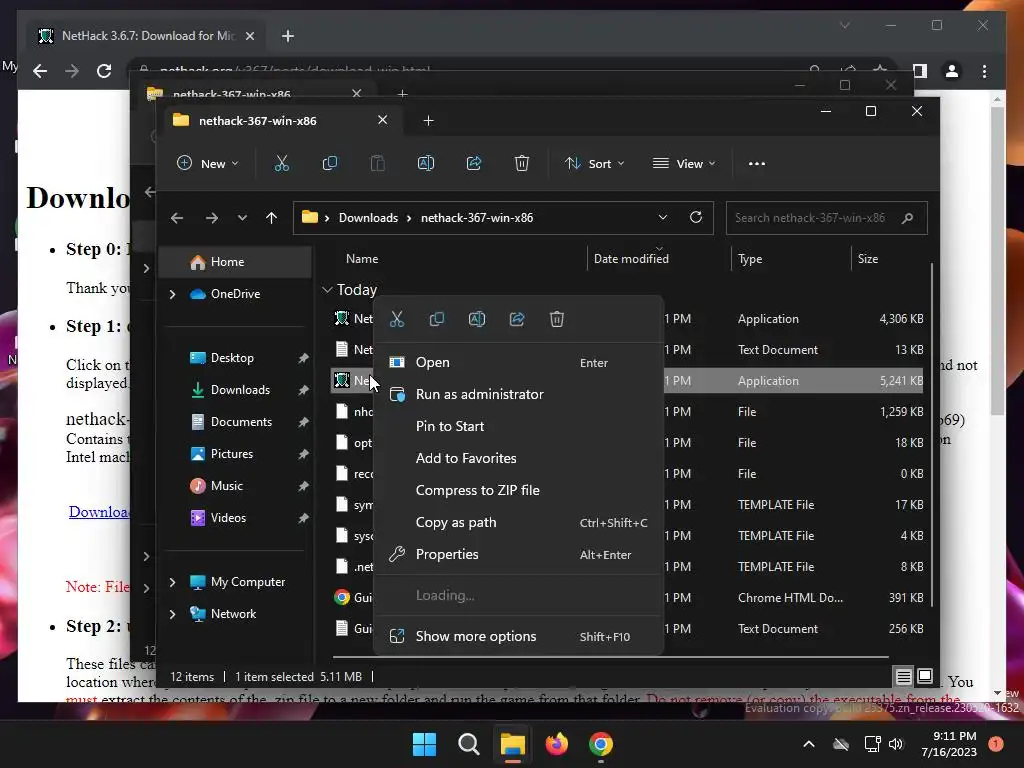
Task: Show hidden system tray icons
Action: point(808,744)
